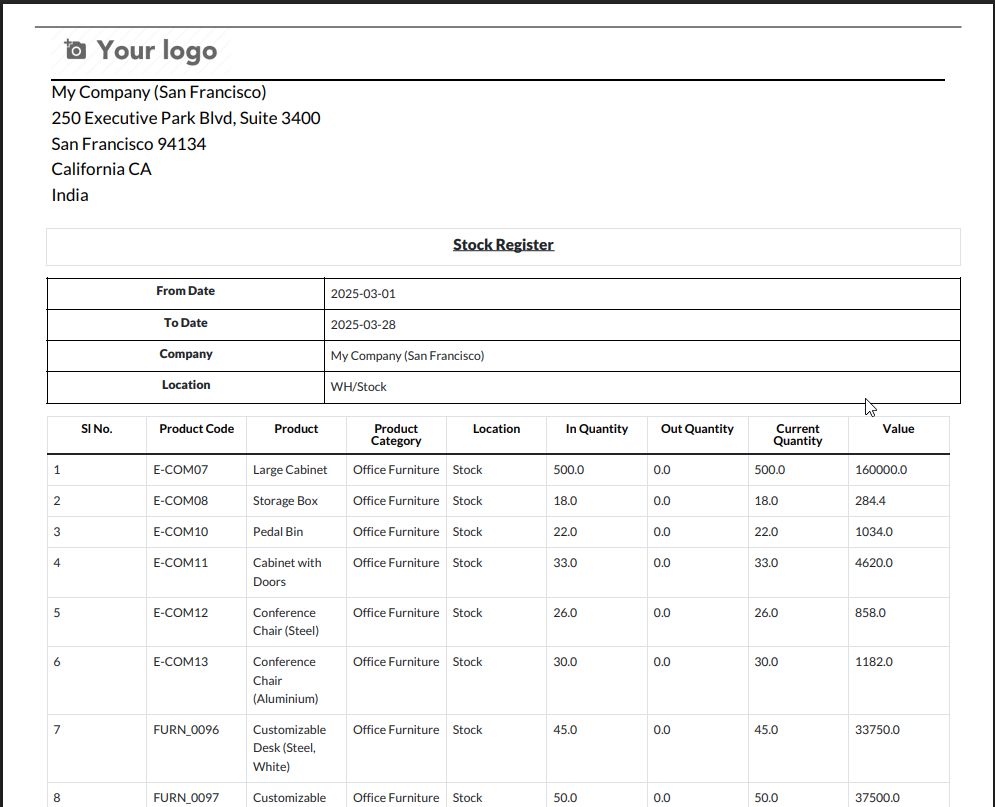Image resolution: width=995 pixels, height=807 pixels.
Task: Click the 250 Executive Park Blvd address line
Action: coord(186,118)
